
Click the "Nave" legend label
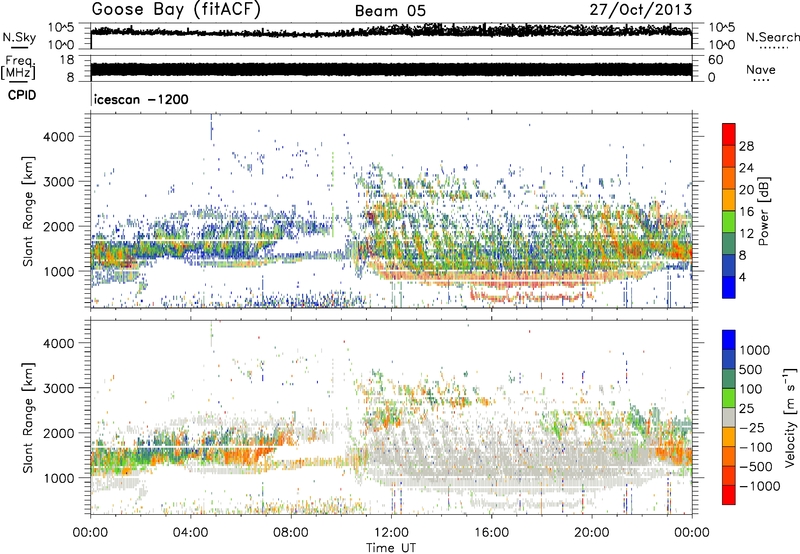click(761, 69)
